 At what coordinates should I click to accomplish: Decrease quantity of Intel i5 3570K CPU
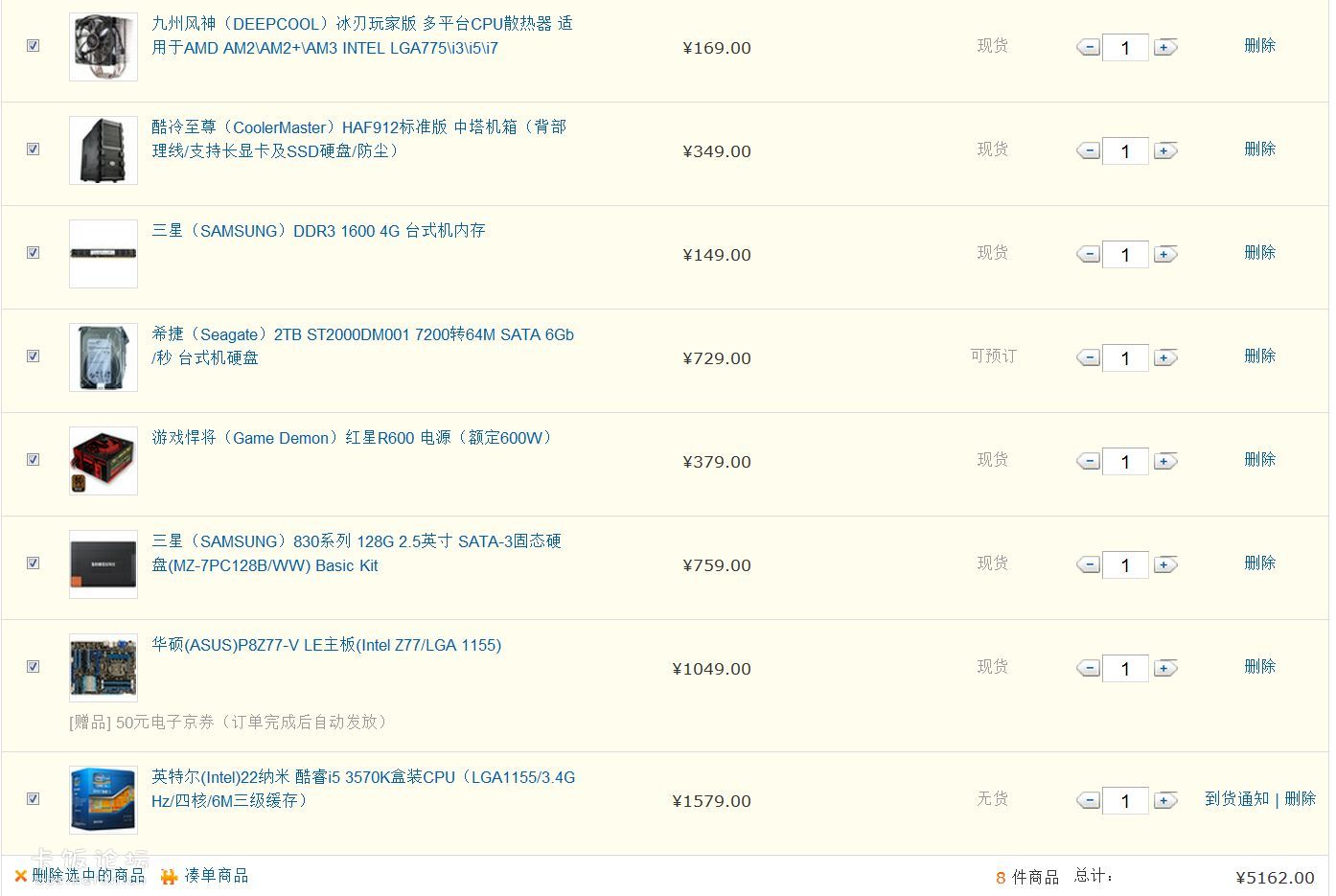pos(1089,800)
